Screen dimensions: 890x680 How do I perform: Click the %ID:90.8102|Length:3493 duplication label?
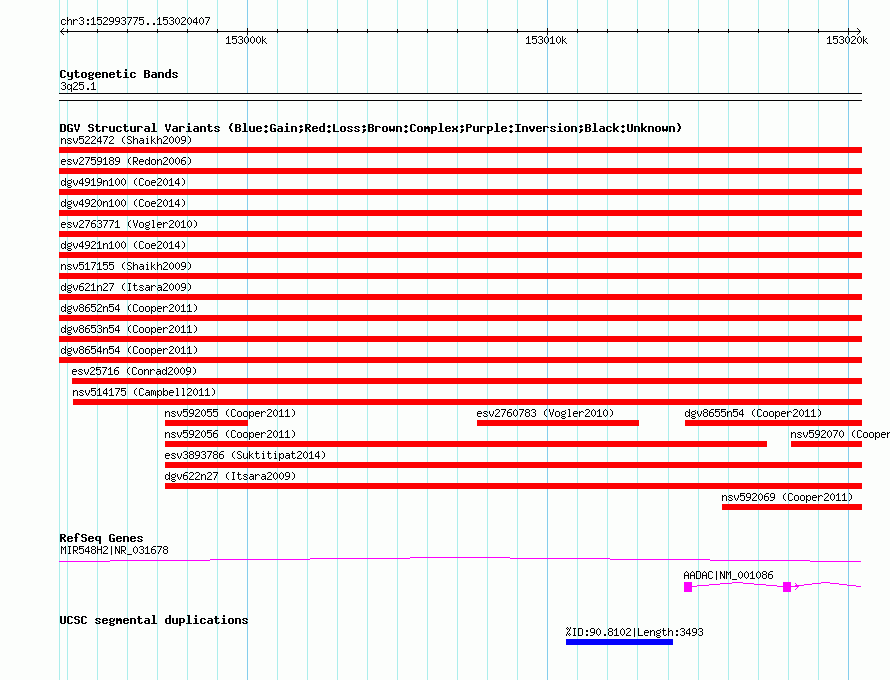pos(635,632)
